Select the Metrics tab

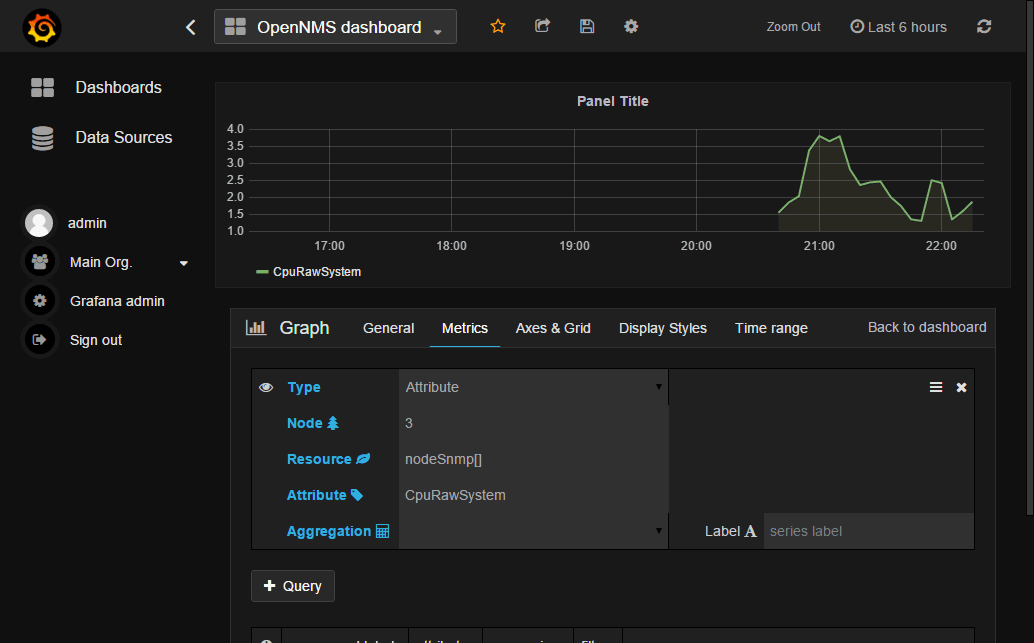[465, 328]
